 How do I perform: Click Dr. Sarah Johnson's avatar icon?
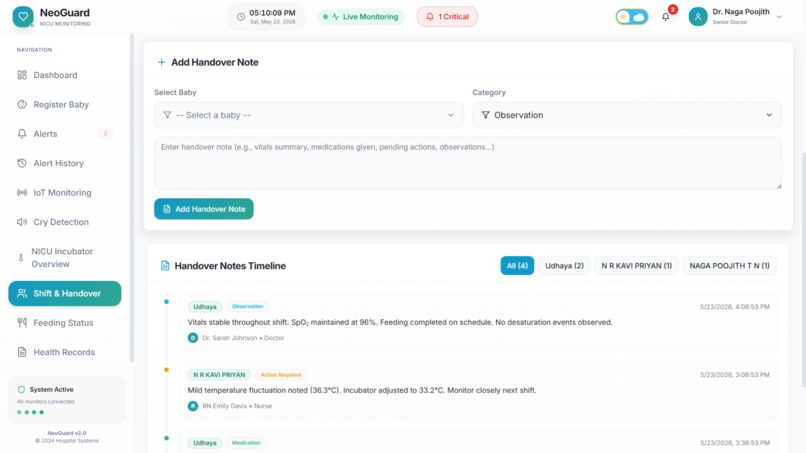pyautogui.click(x=193, y=338)
